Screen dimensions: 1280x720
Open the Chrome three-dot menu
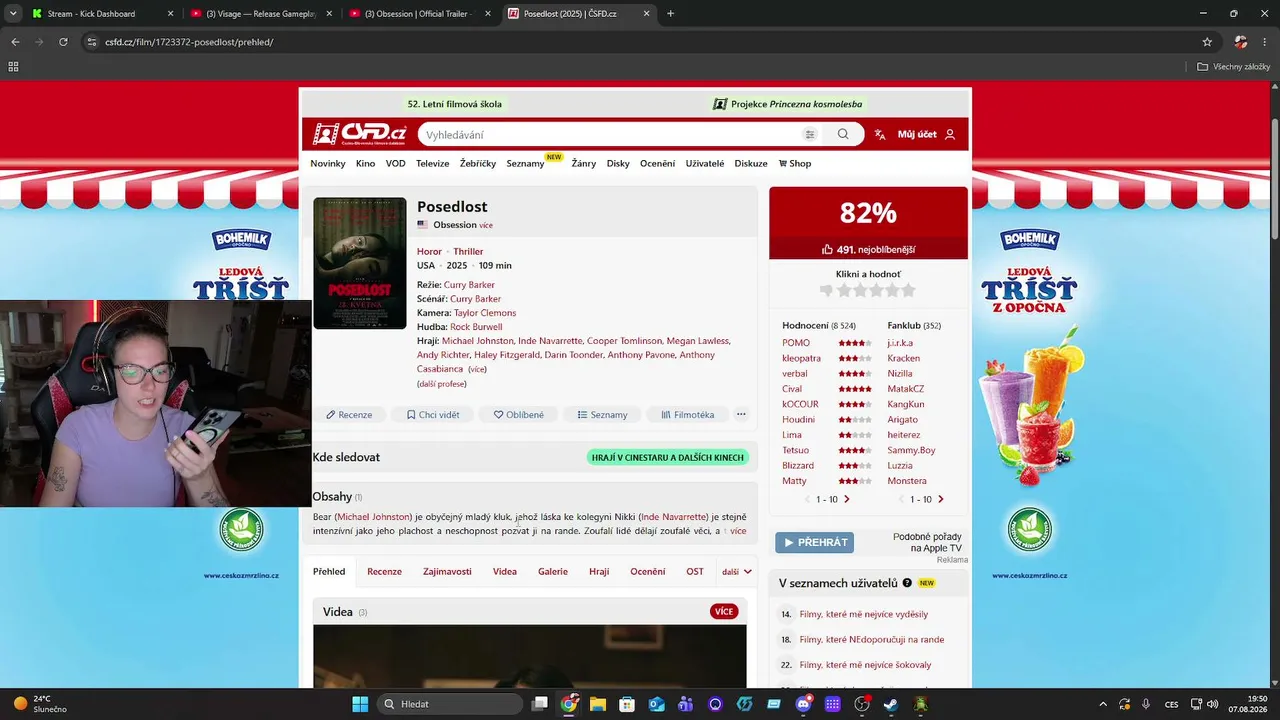(x=1266, y=42)
